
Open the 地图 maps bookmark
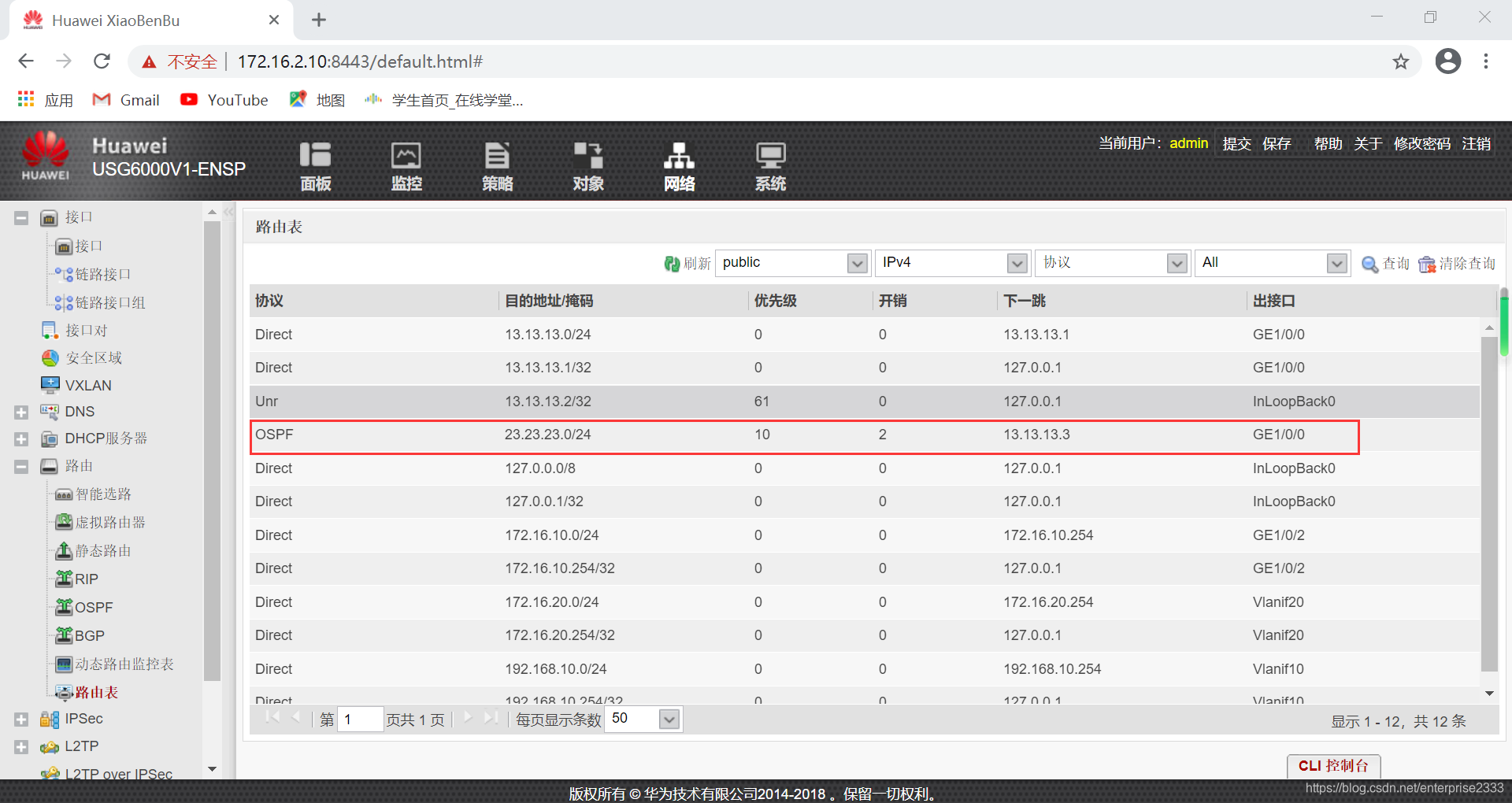pyautogui.click(x=317, y=100)
